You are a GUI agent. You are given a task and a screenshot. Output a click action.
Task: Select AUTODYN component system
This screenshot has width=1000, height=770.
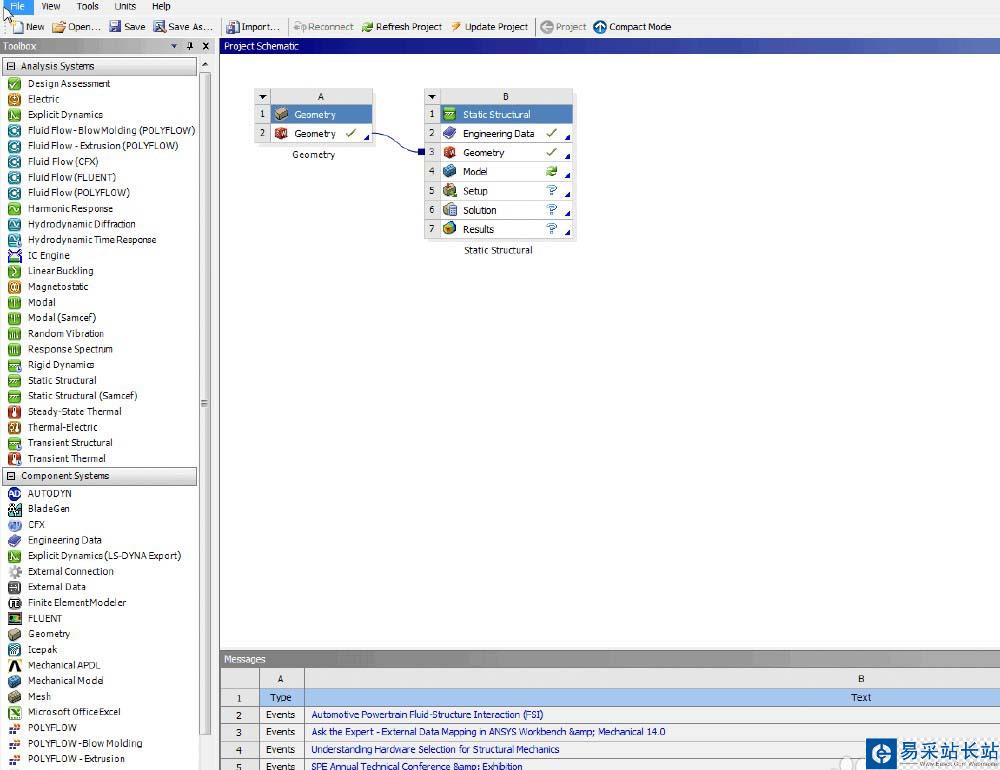(x=40, y=493)
